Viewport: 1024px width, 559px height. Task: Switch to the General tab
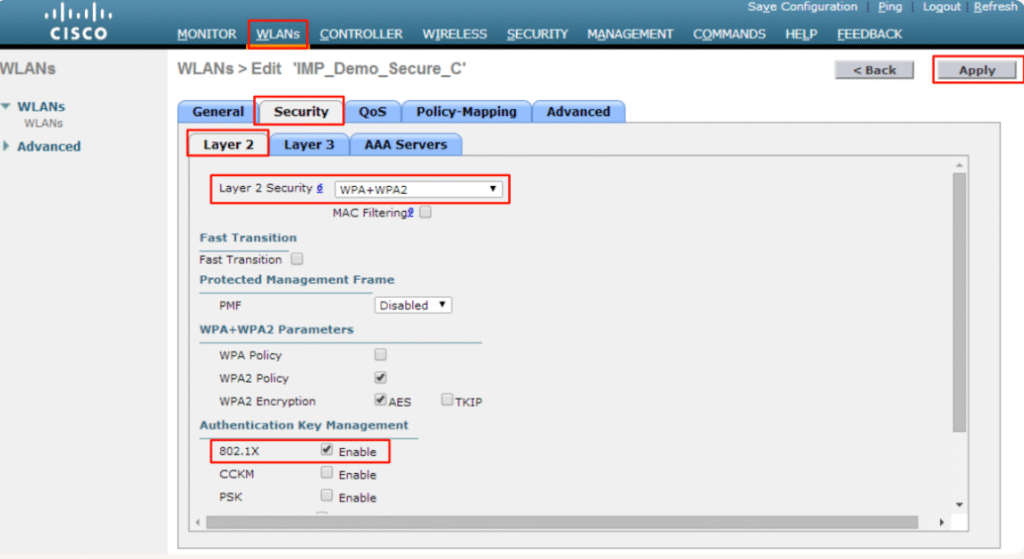tap(217, 112)
